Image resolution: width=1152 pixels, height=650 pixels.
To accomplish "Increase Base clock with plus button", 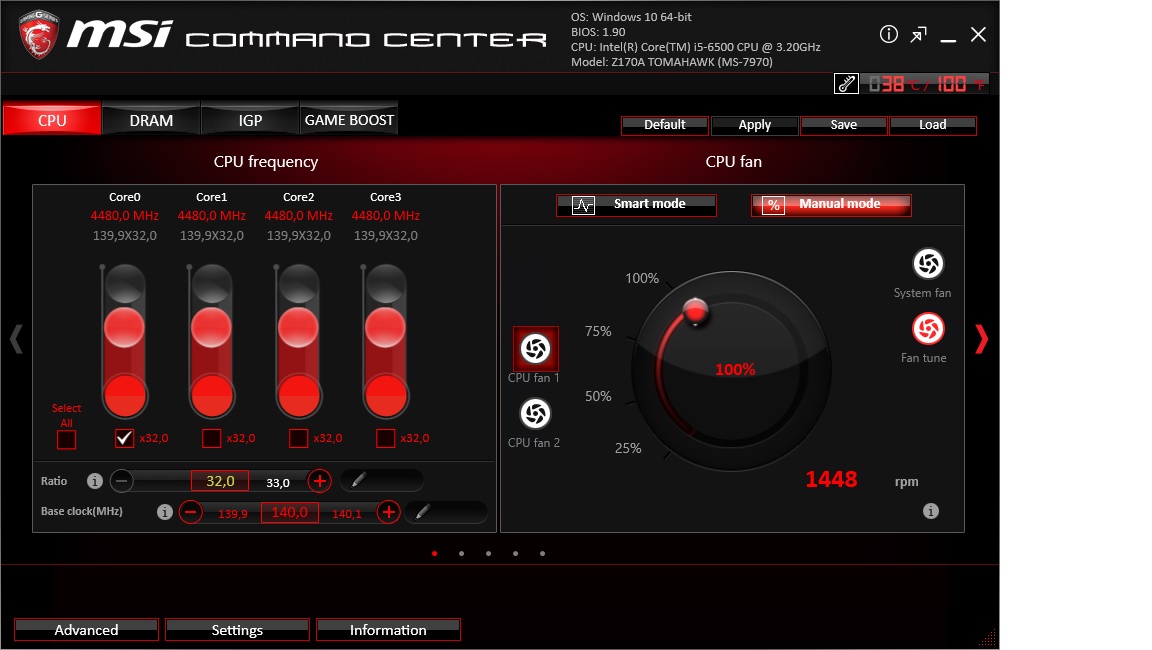I will [388, 512].
